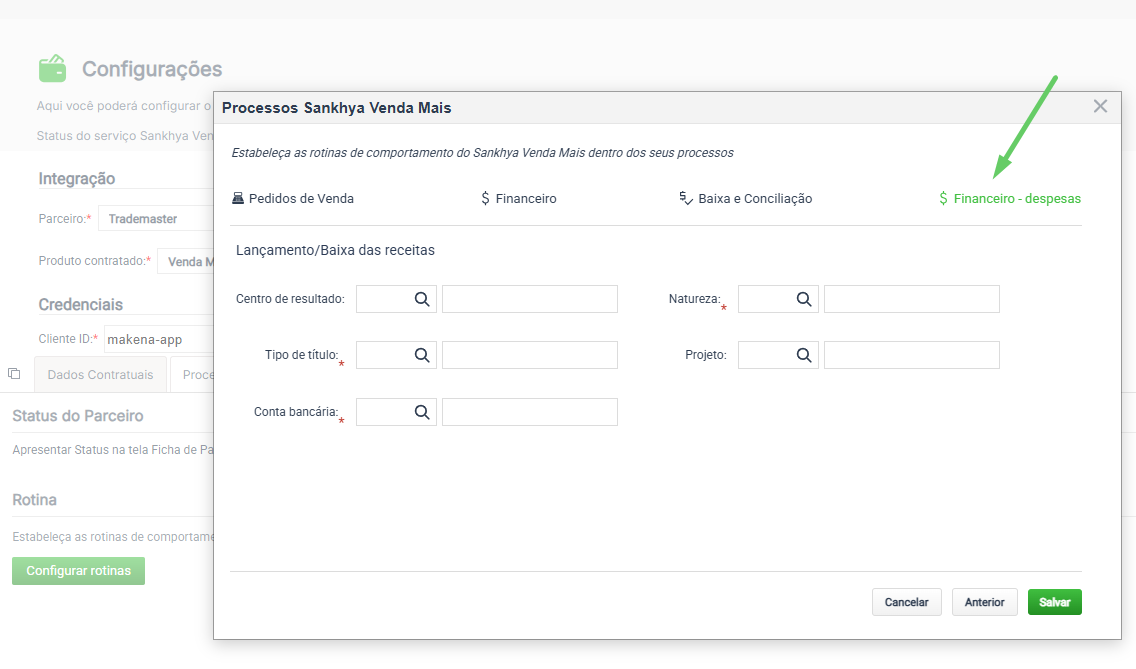The height and width of the screenshot is (669, 1136).
Task: Go back with the Anterior button
Action: click(x=985, y=602)
